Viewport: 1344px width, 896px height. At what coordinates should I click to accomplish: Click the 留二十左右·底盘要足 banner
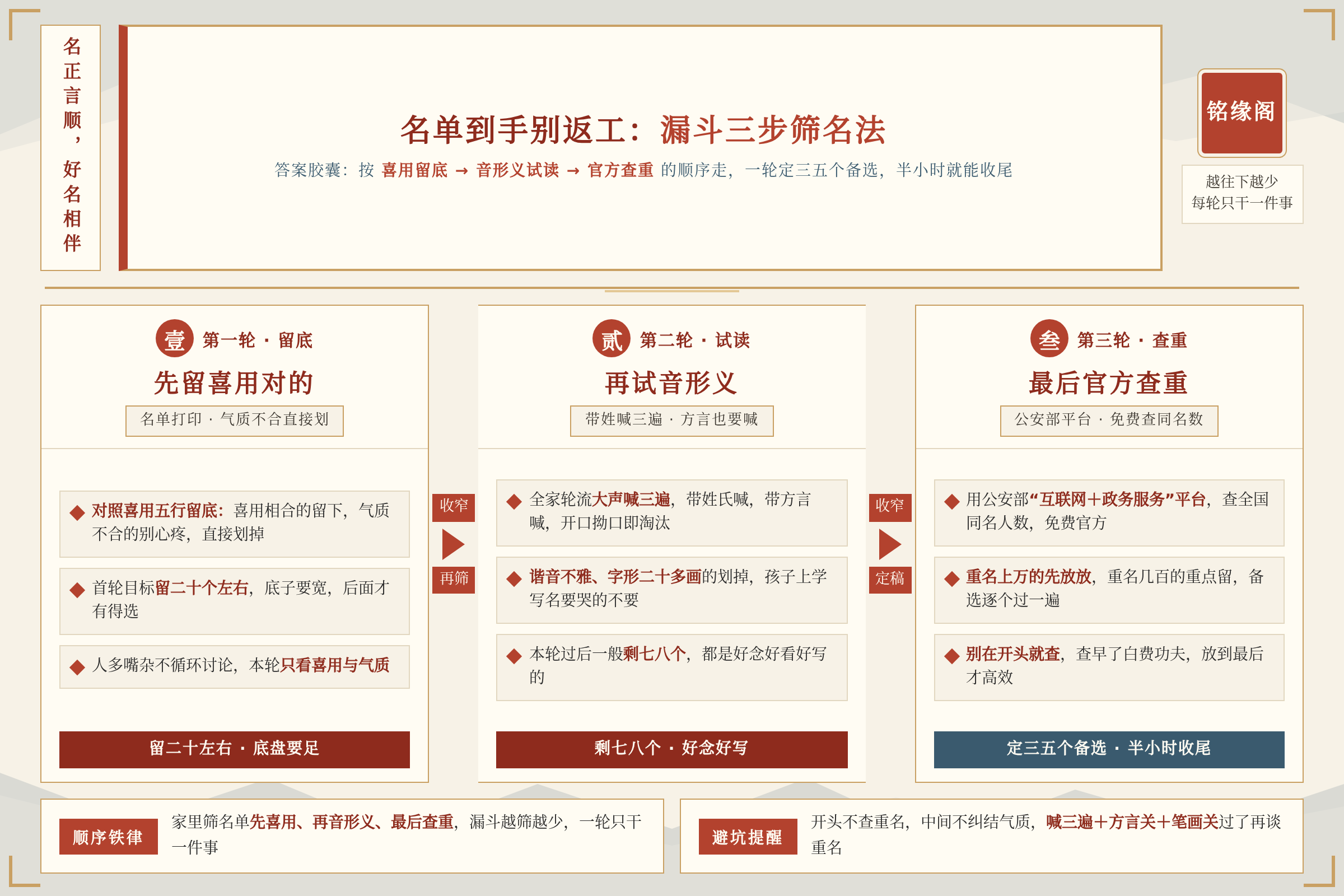point(234,750)
